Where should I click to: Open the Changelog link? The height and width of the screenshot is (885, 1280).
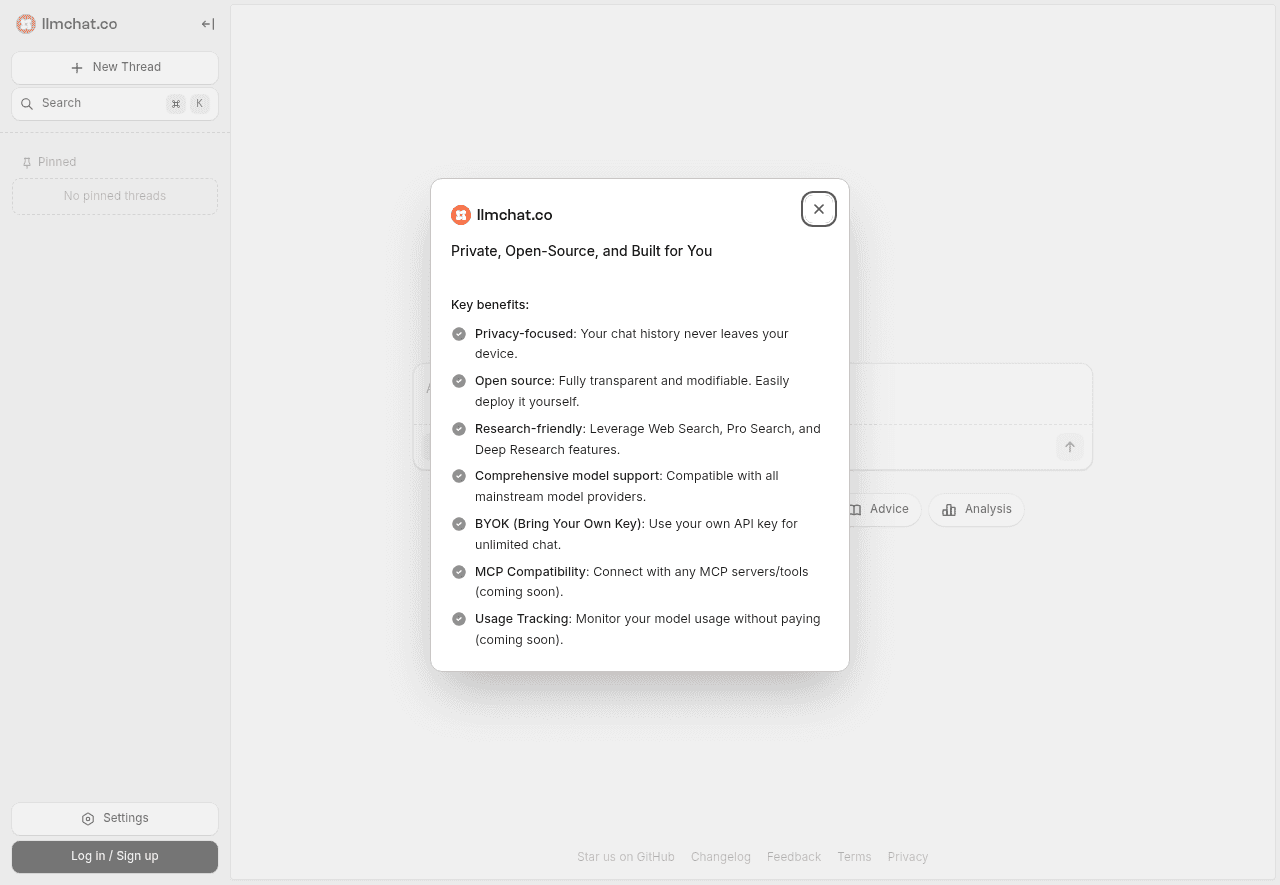click(720, 857)
